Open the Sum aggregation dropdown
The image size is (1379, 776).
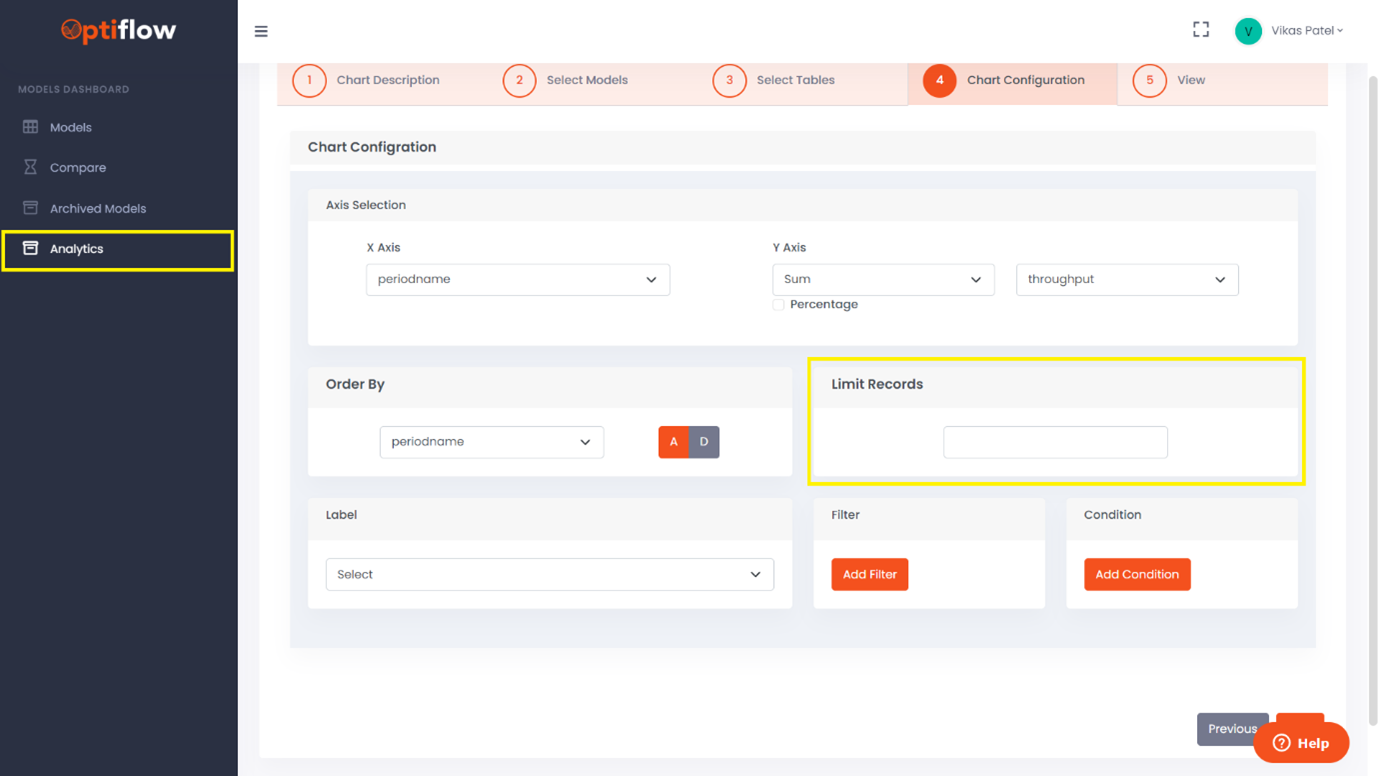coord(883,279)
